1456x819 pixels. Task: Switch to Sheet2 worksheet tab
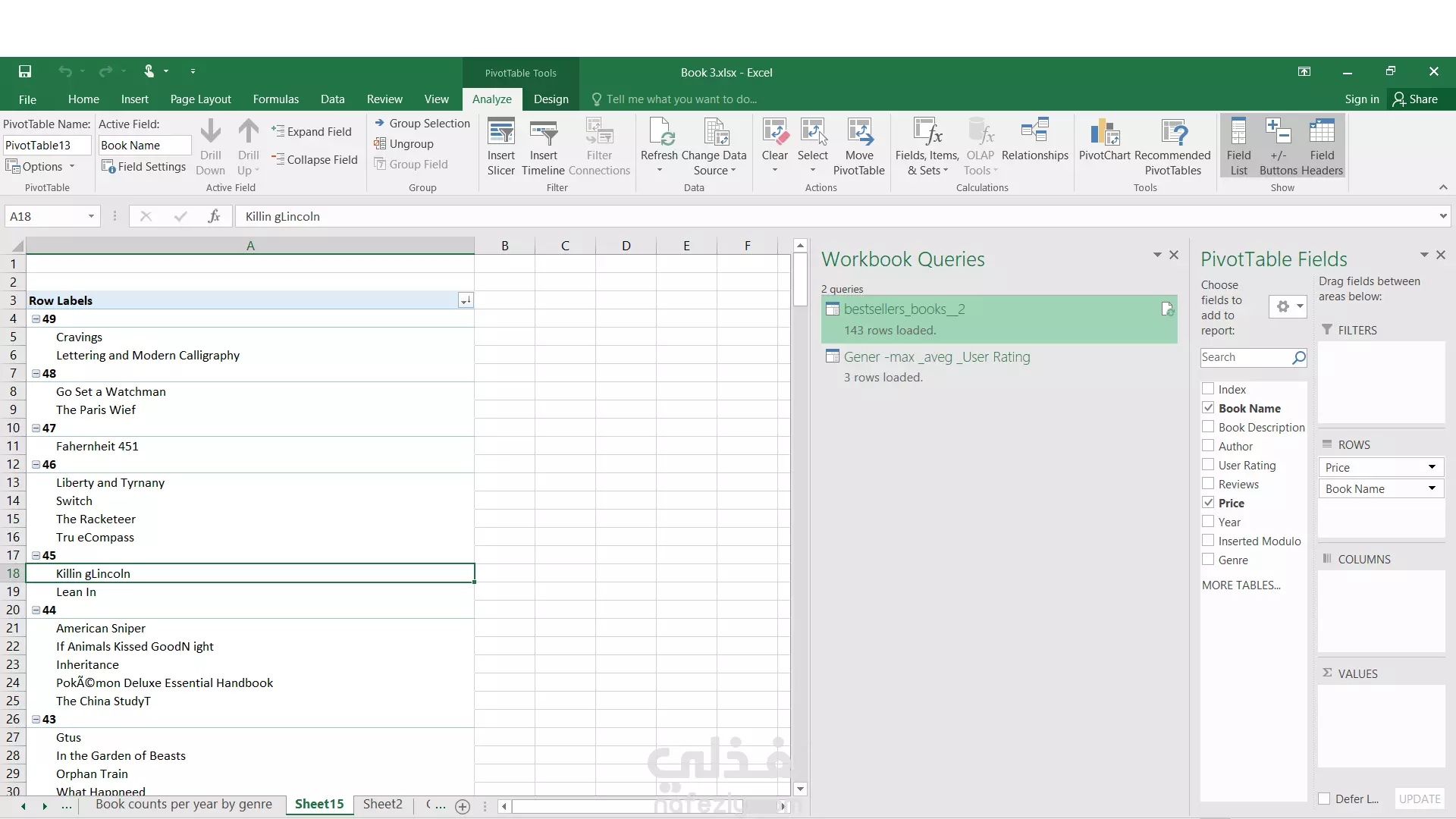click(382, 804)
